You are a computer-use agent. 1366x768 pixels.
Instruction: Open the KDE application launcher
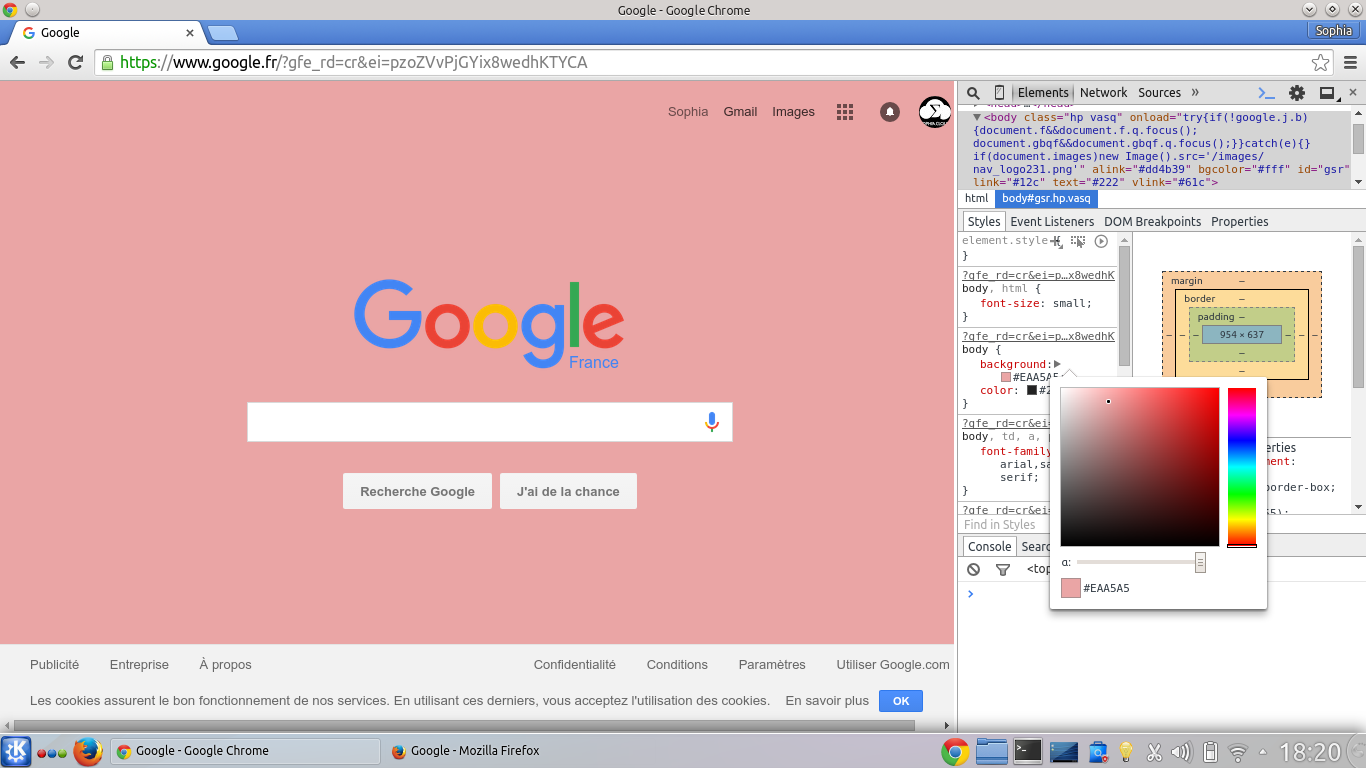coord(16,751)
